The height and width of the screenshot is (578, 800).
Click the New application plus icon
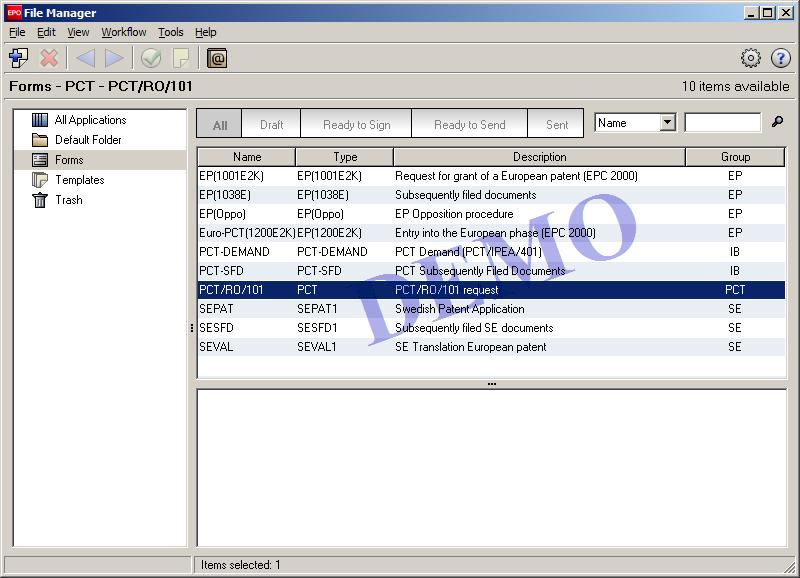click(x=19, y=58)
